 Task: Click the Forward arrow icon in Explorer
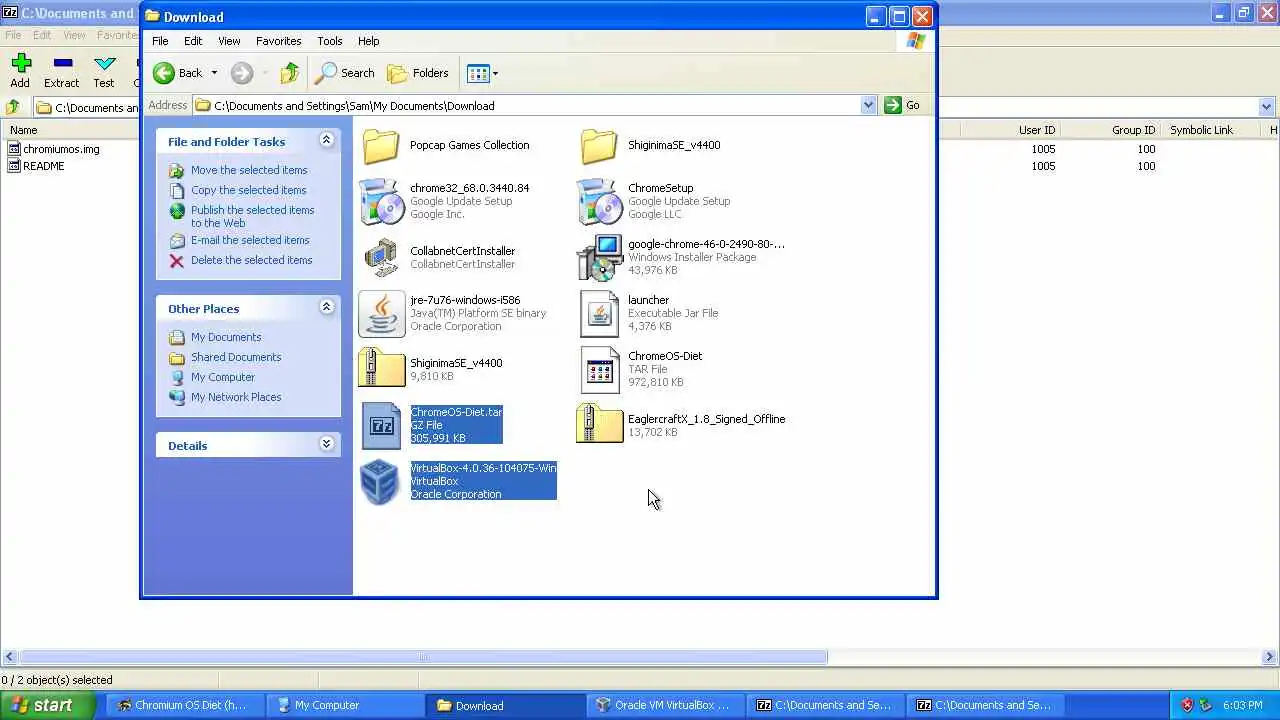point(242,73)
